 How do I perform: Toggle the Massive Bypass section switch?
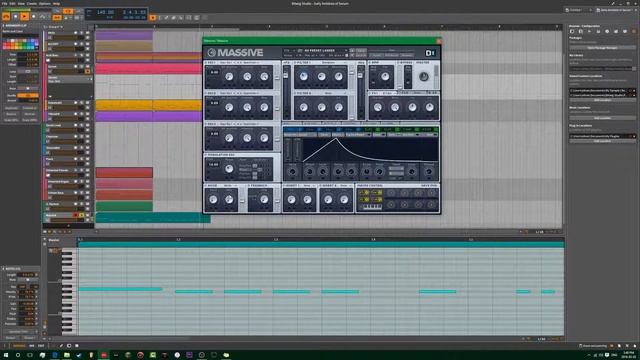point(408,76)
